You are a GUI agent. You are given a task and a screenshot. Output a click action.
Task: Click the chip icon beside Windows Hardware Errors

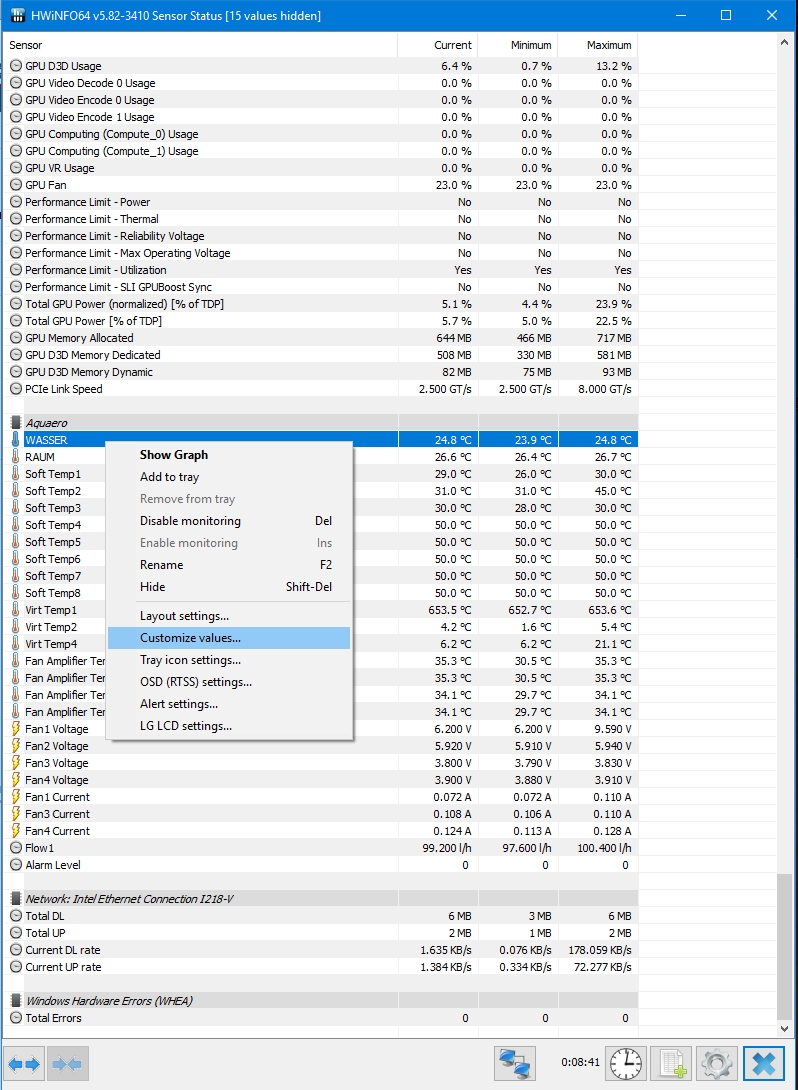(x=16, y=1001)
